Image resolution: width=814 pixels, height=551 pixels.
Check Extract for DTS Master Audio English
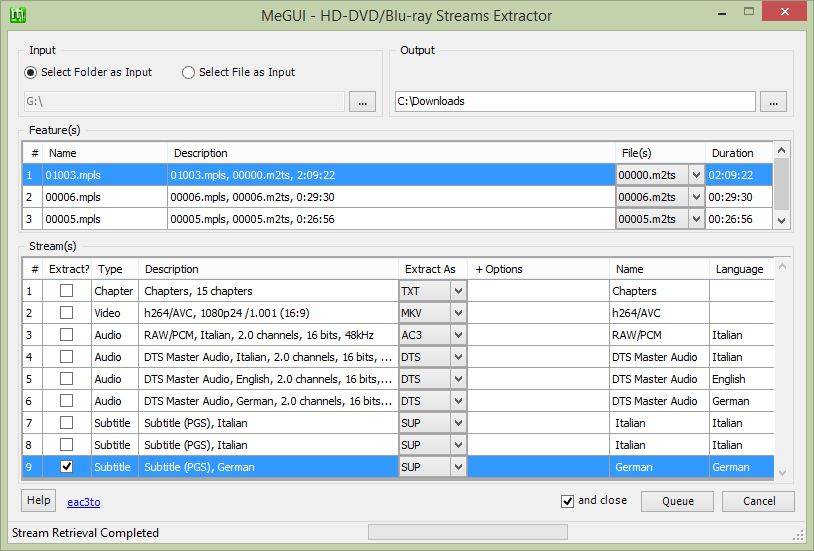click(x=66, y=379)
